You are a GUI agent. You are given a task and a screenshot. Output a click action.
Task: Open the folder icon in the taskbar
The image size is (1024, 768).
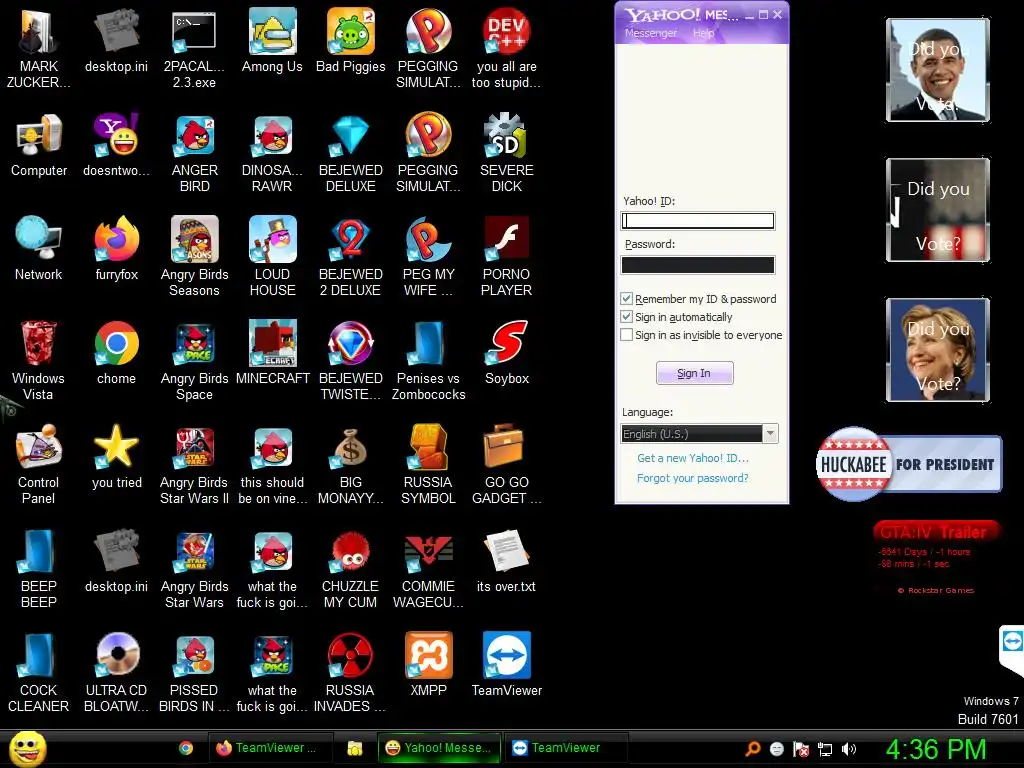coord(355,748)
